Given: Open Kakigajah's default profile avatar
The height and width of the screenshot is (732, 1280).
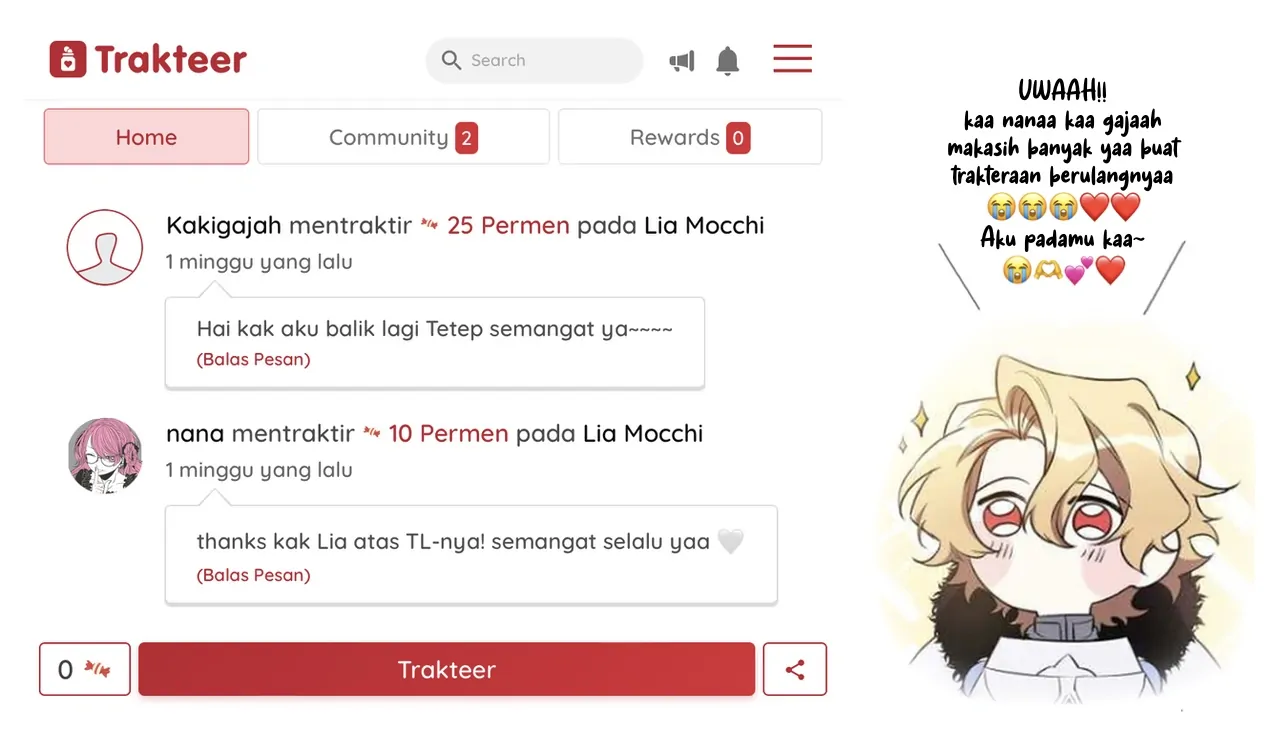Looking at the screenshot, I should 105,247.
